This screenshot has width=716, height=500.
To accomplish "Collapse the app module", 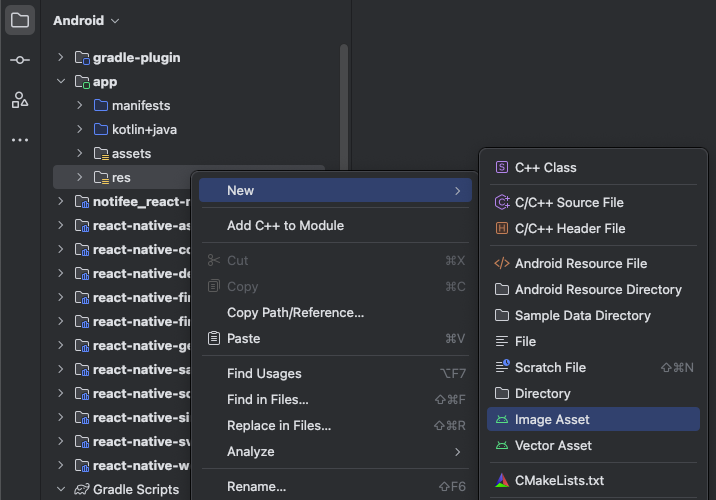I will pos(60,82).
